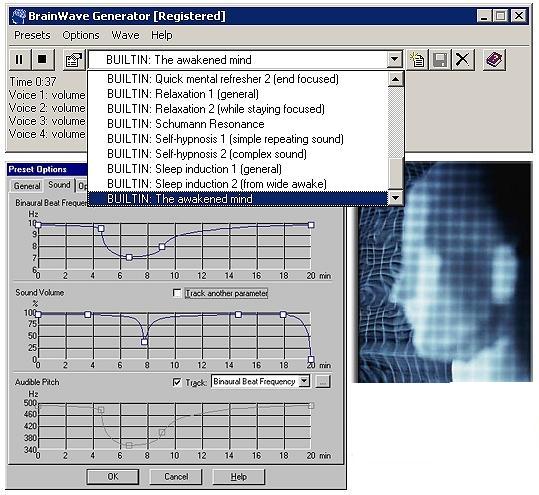This screenshot has height=495, width=539.
Task: Select highlighted The awakened mind list entry
Action: pos(238,199)
